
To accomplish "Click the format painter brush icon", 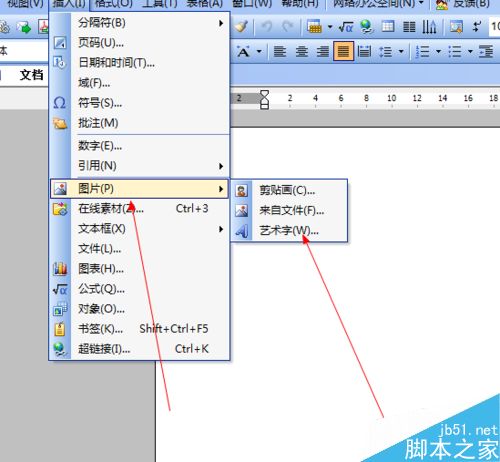I will (x=241, y=26).
